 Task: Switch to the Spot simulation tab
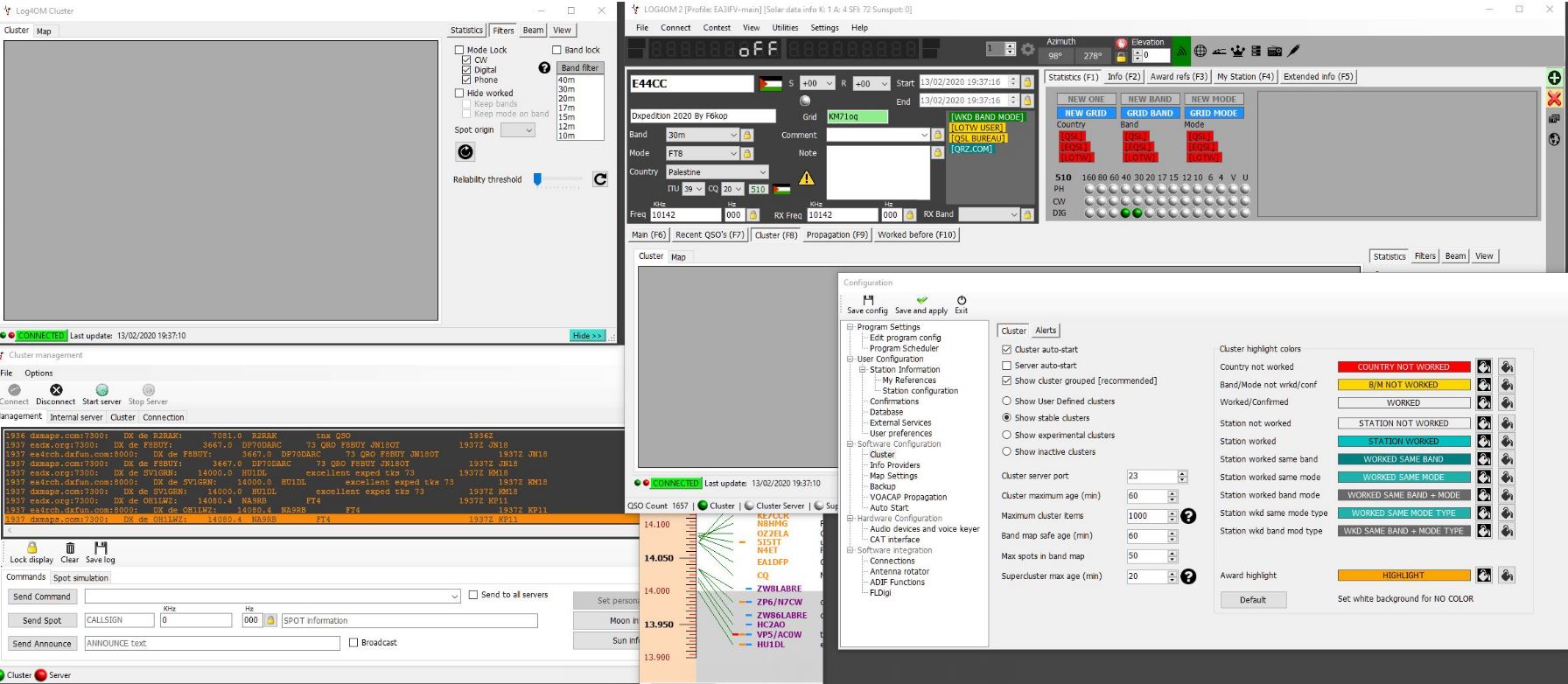(x=80, y=578)
